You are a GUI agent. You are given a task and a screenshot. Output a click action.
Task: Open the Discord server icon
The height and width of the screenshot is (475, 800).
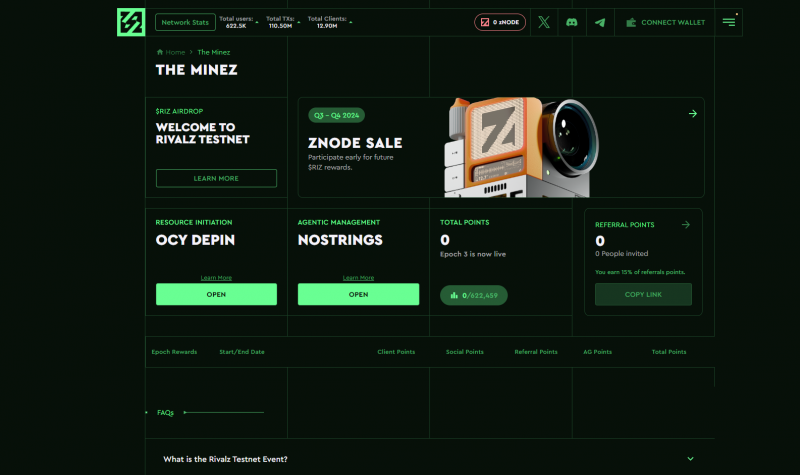pyautogui.click(x=571, y=22)
